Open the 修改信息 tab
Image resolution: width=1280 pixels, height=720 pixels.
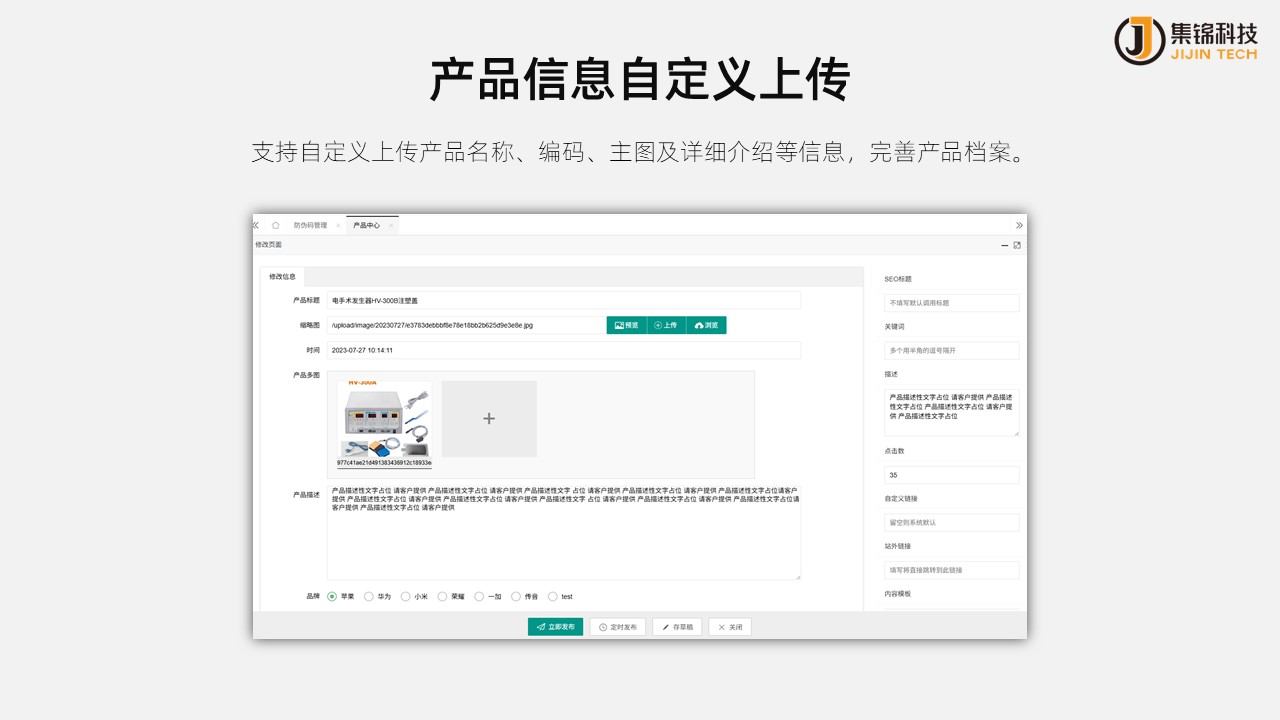[282, 277]
